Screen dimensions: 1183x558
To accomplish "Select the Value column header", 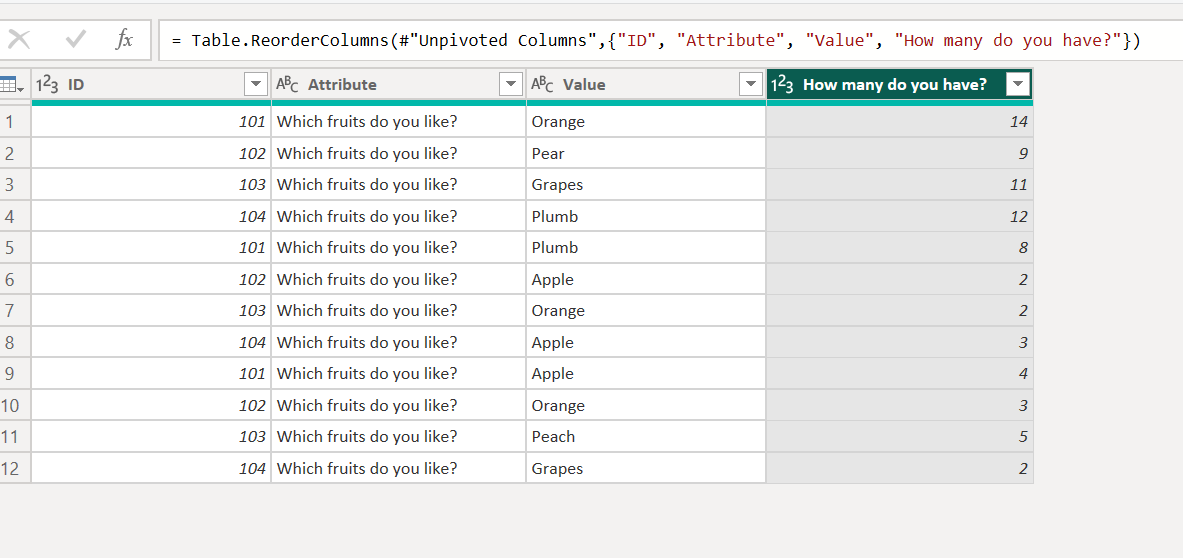I will [x=646, y=85].
